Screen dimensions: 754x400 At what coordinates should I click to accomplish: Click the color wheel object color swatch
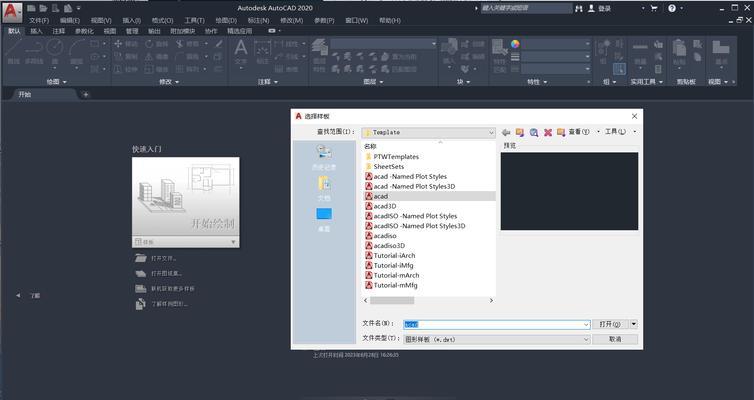tap(515, 44)
